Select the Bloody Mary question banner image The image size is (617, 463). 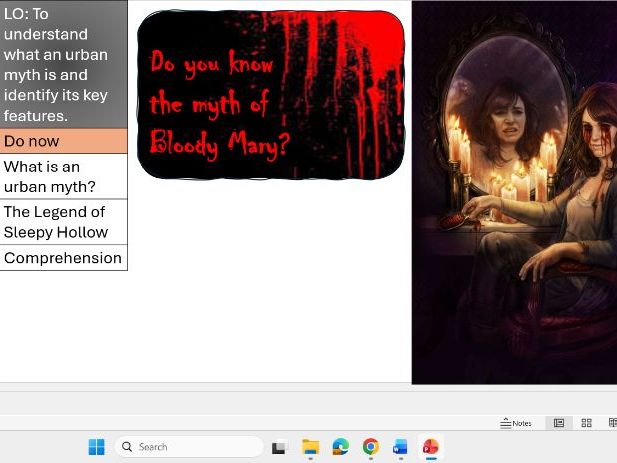[271, 95]
